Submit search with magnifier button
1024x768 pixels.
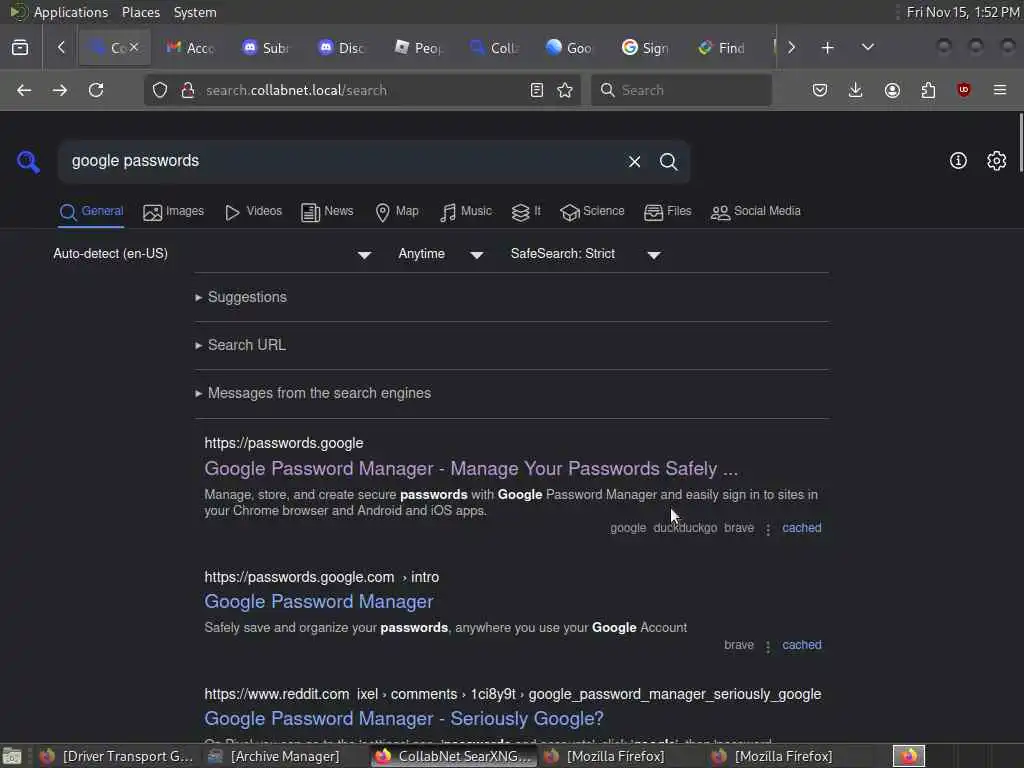(x=668, y=161)
